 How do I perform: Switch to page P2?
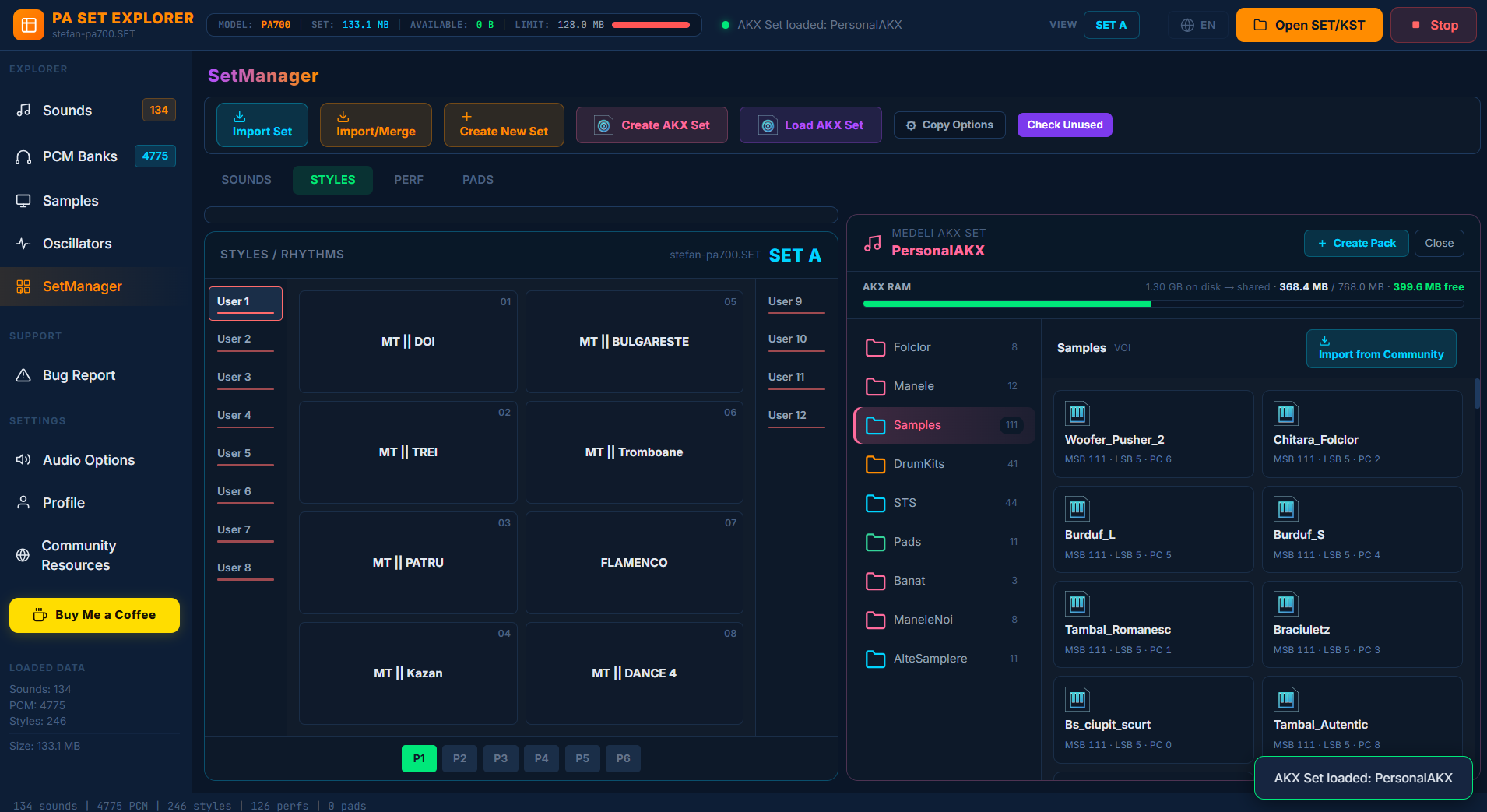click(x=460, y=758)
